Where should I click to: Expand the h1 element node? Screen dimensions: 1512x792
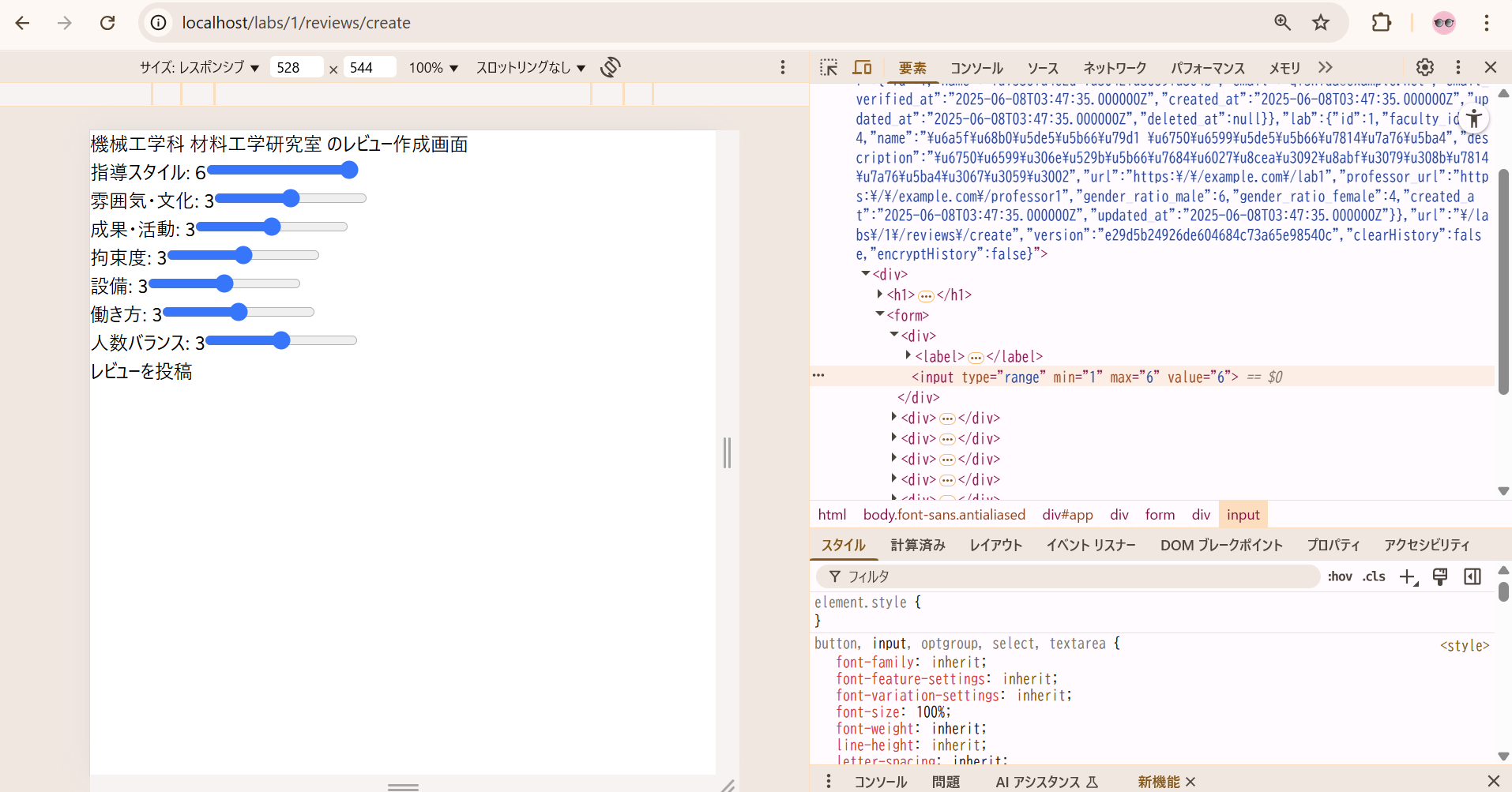point(880,294)
